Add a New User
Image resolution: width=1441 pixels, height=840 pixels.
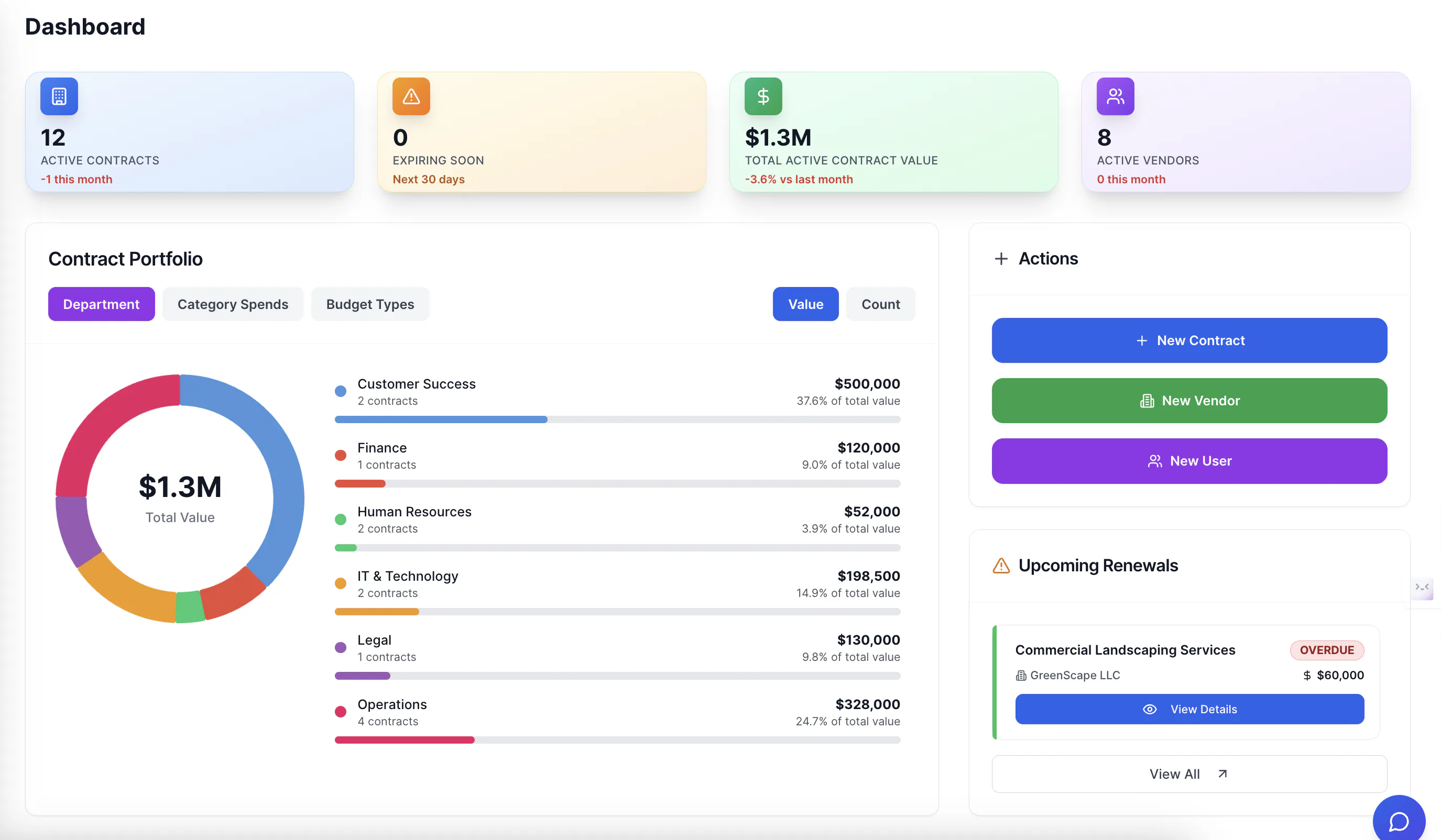point(1189,461)
